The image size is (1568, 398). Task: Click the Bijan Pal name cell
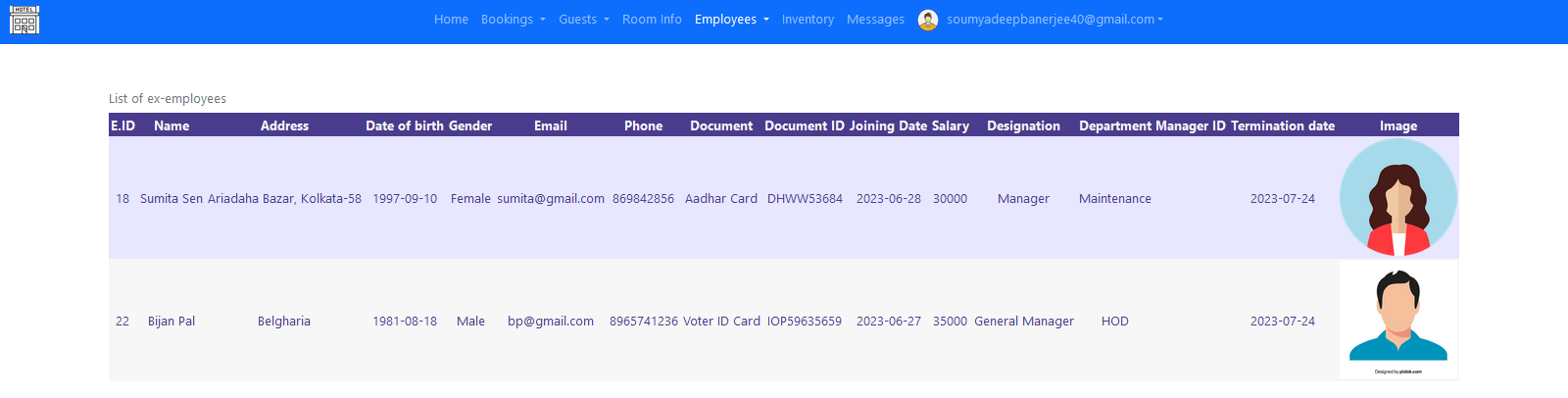[x=171, y=322]
